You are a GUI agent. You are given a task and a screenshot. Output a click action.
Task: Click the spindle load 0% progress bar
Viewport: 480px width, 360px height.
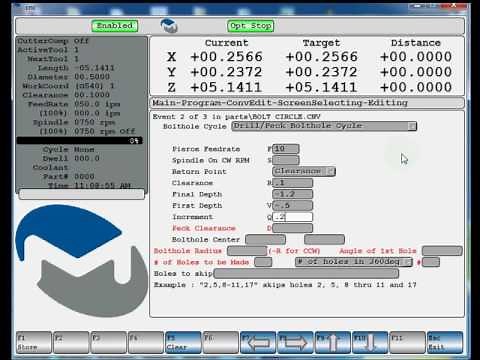pyautogui.click(x=80, y=141)
